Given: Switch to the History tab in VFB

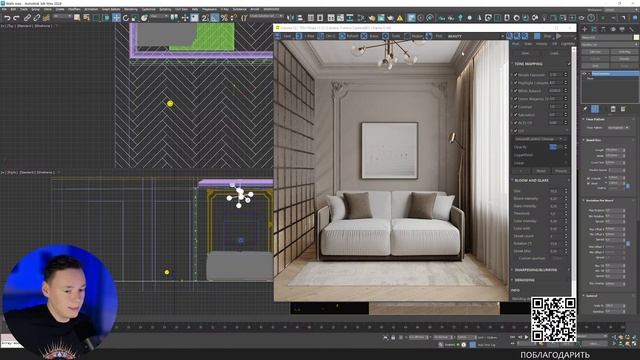Looking at the screenshot, I should tap(542, 44).
